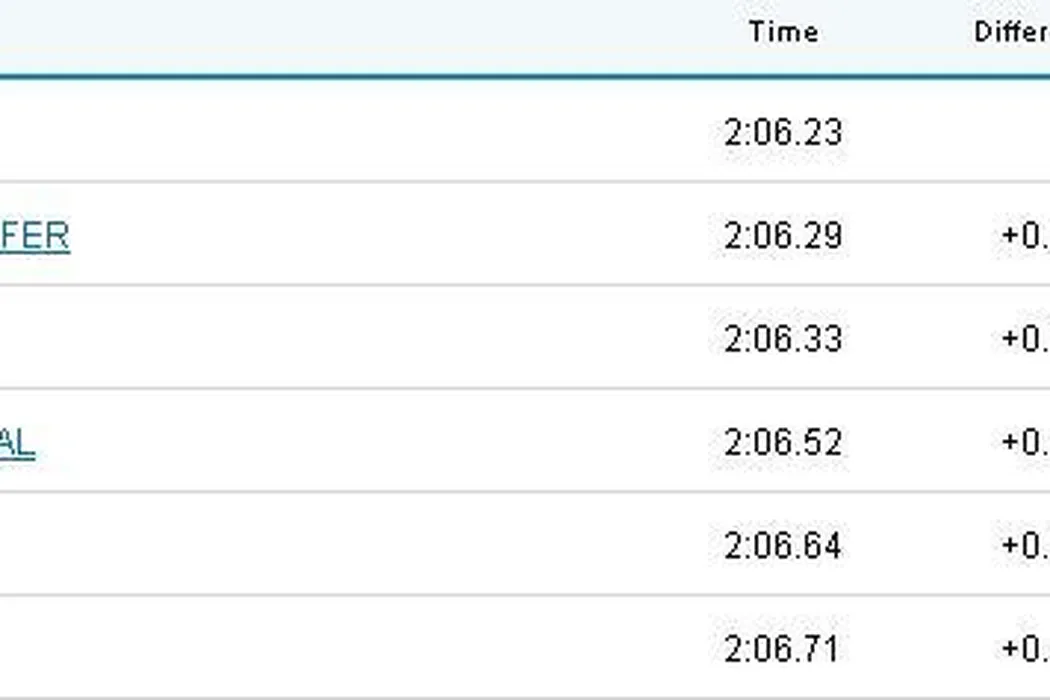
Task: Click the Time column header
Action: [783, 32]
